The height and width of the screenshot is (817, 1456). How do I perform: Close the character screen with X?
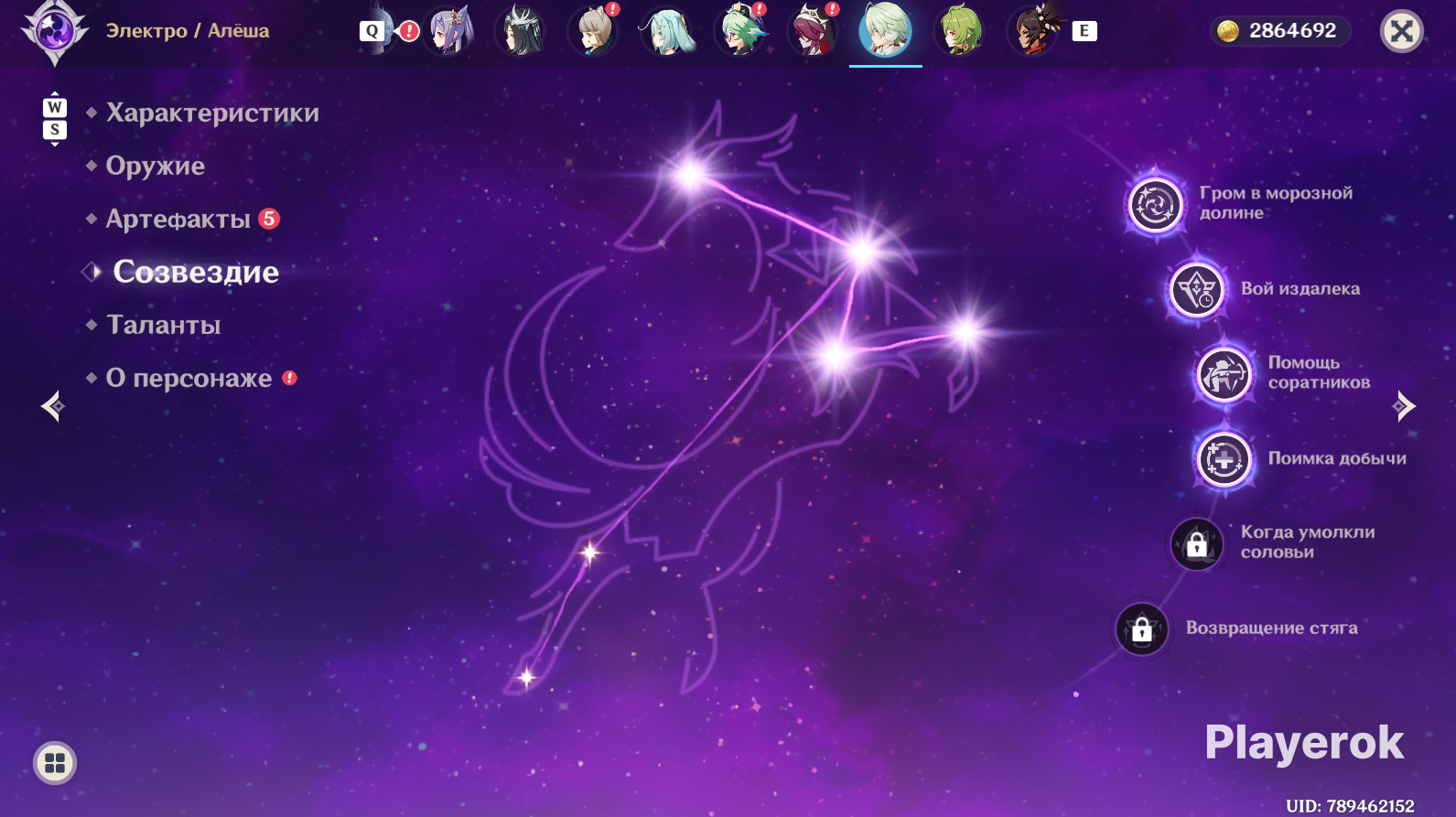1401,31
